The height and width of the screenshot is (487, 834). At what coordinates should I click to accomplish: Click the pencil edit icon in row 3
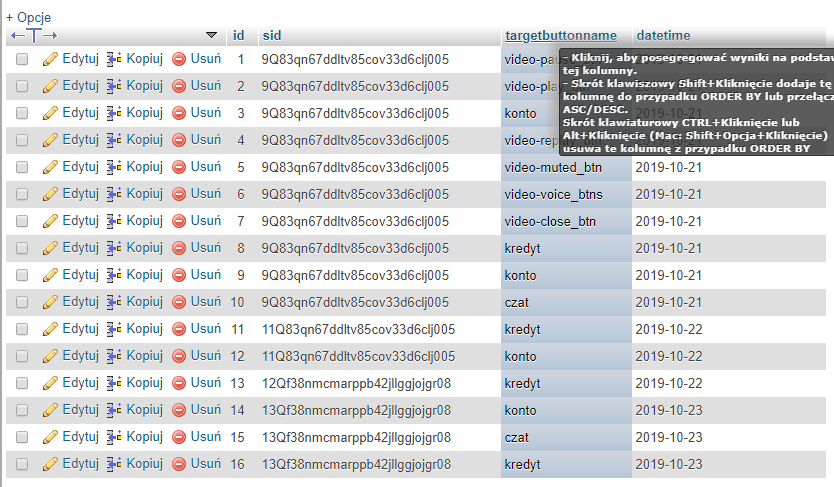[50, 113]
